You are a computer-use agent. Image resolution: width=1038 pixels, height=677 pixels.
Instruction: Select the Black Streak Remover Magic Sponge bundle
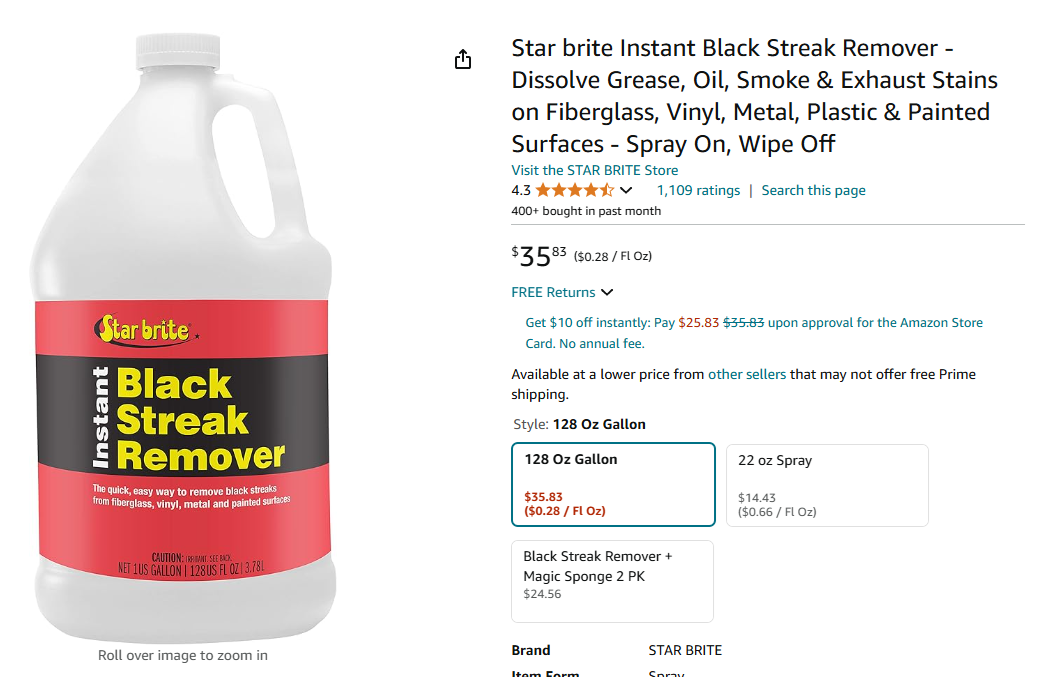[612, 580]
